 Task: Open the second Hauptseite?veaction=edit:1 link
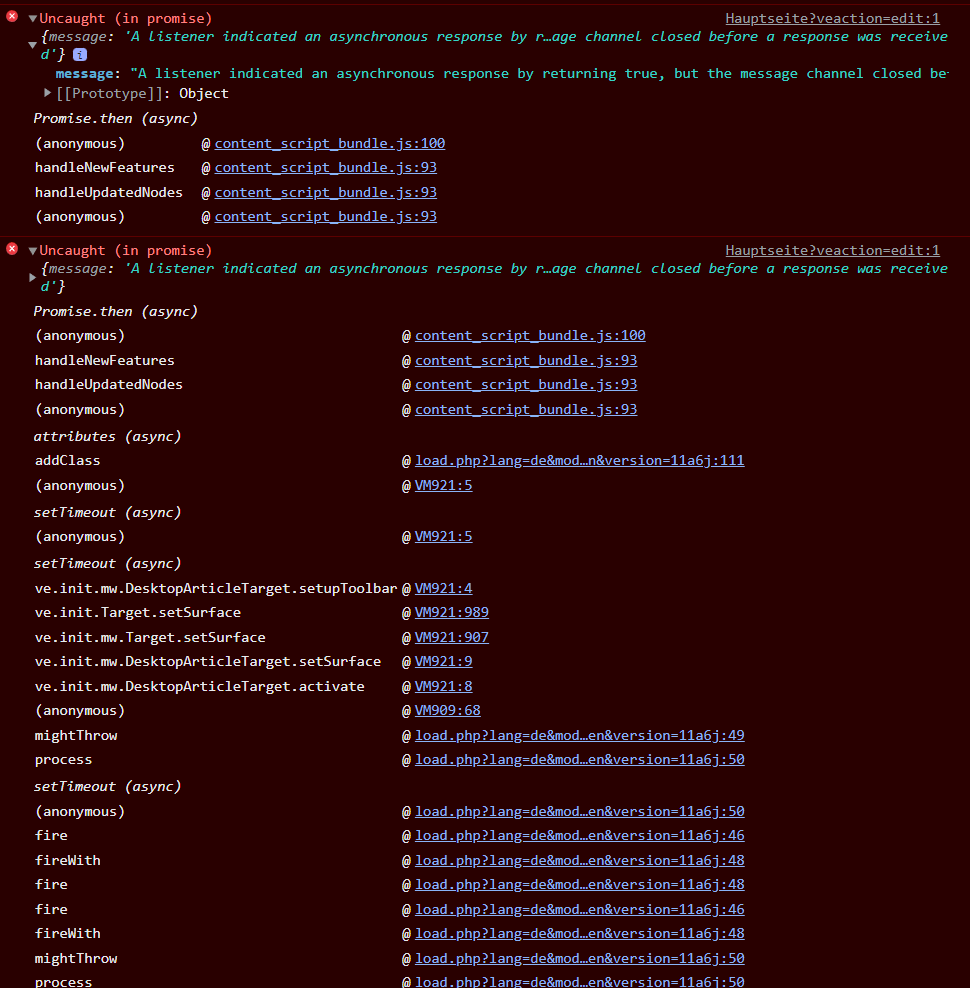832,250
